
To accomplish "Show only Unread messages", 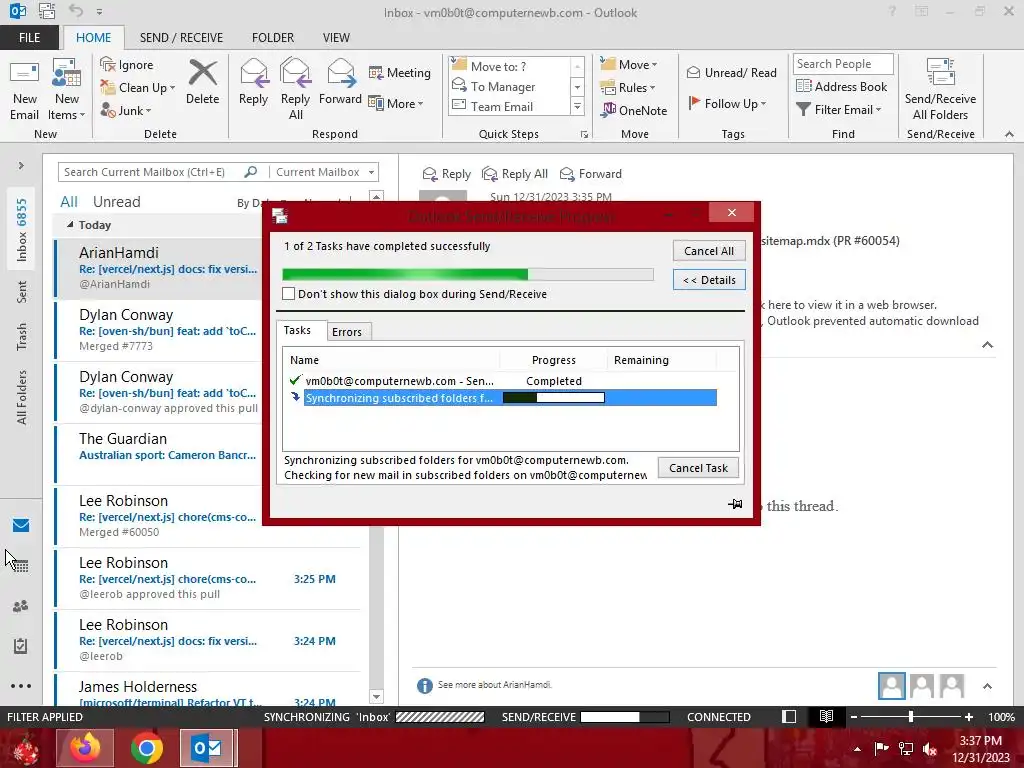I will coord(116,202).
